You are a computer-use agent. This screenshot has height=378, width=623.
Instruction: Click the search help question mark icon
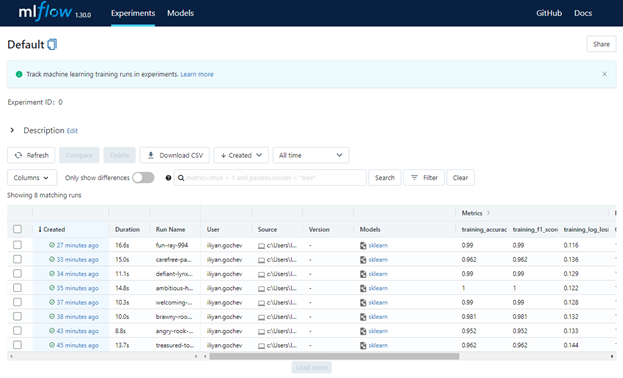(168, 178)
